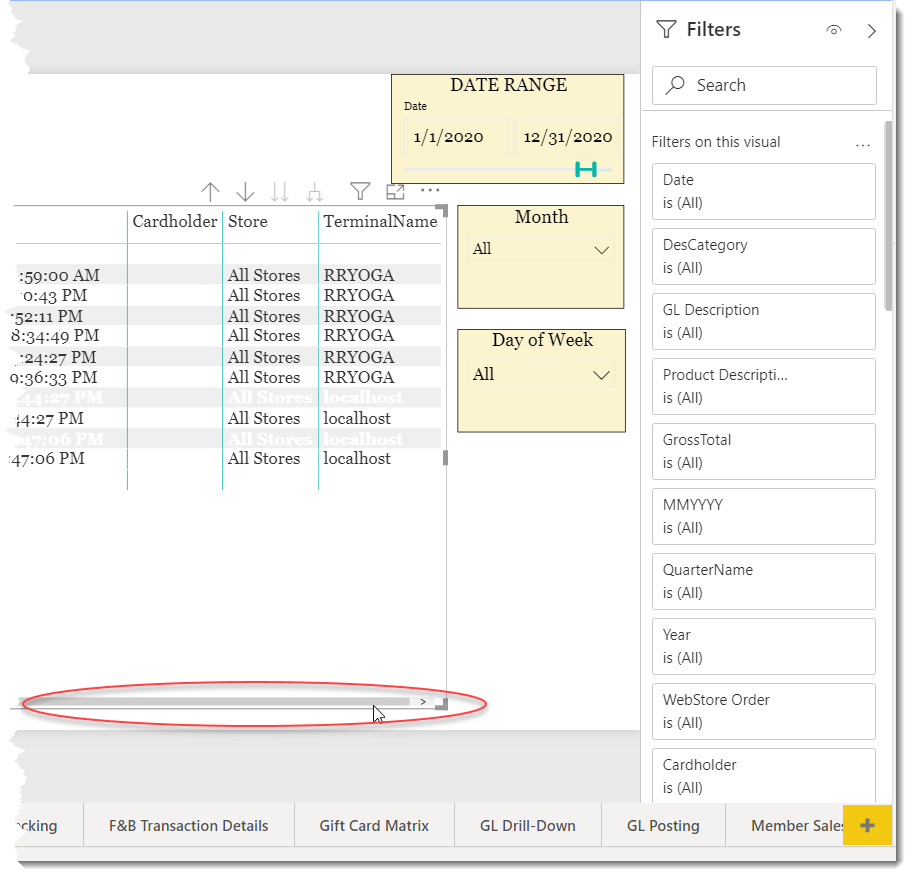The height and width of the screenshot is (876, 911).
Task: Add a new report page
Action: pyautogui.click(x=867, y=825)
